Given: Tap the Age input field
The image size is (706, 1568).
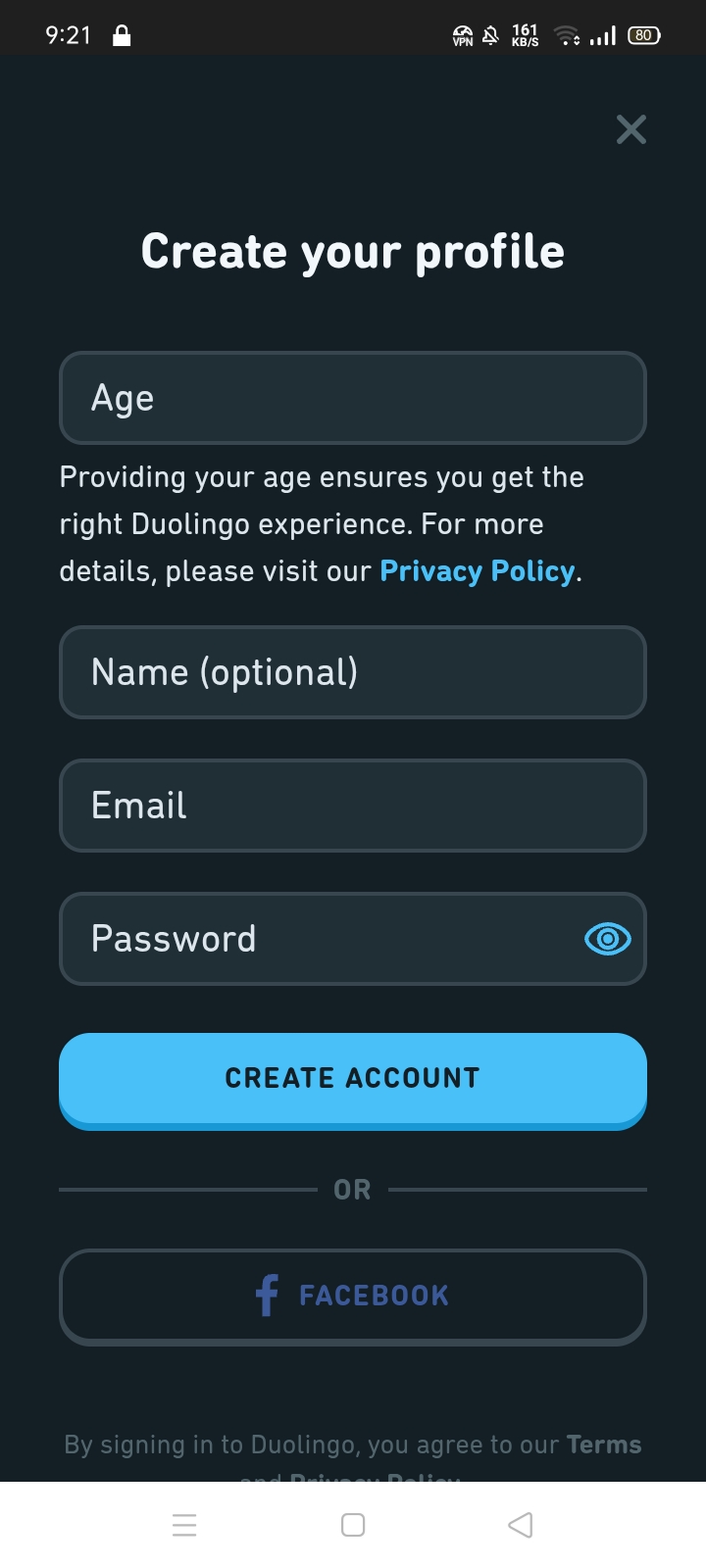Looking at the screenshot, I should pyautogui.click(x=353, y=398).
